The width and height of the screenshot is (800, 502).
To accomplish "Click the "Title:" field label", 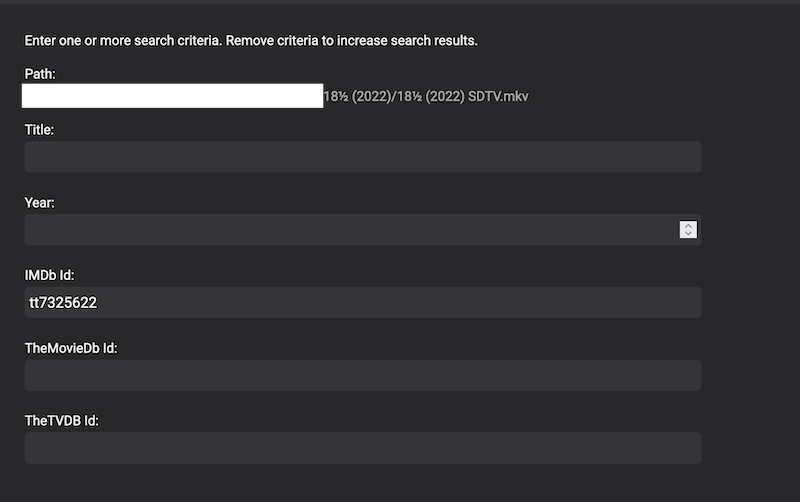I will pos(39,129).
